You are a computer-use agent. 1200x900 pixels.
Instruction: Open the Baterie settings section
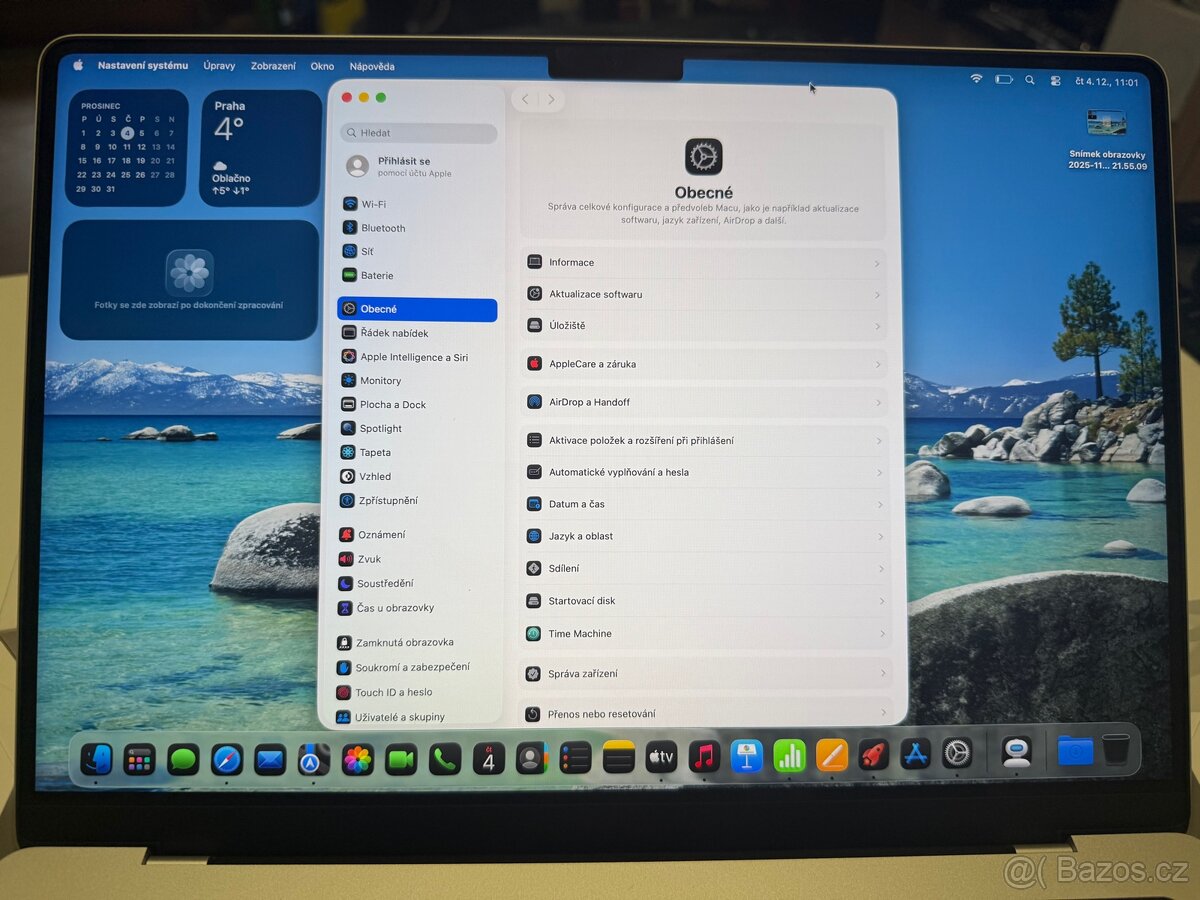pyautogui.click(x=379, y=275)
